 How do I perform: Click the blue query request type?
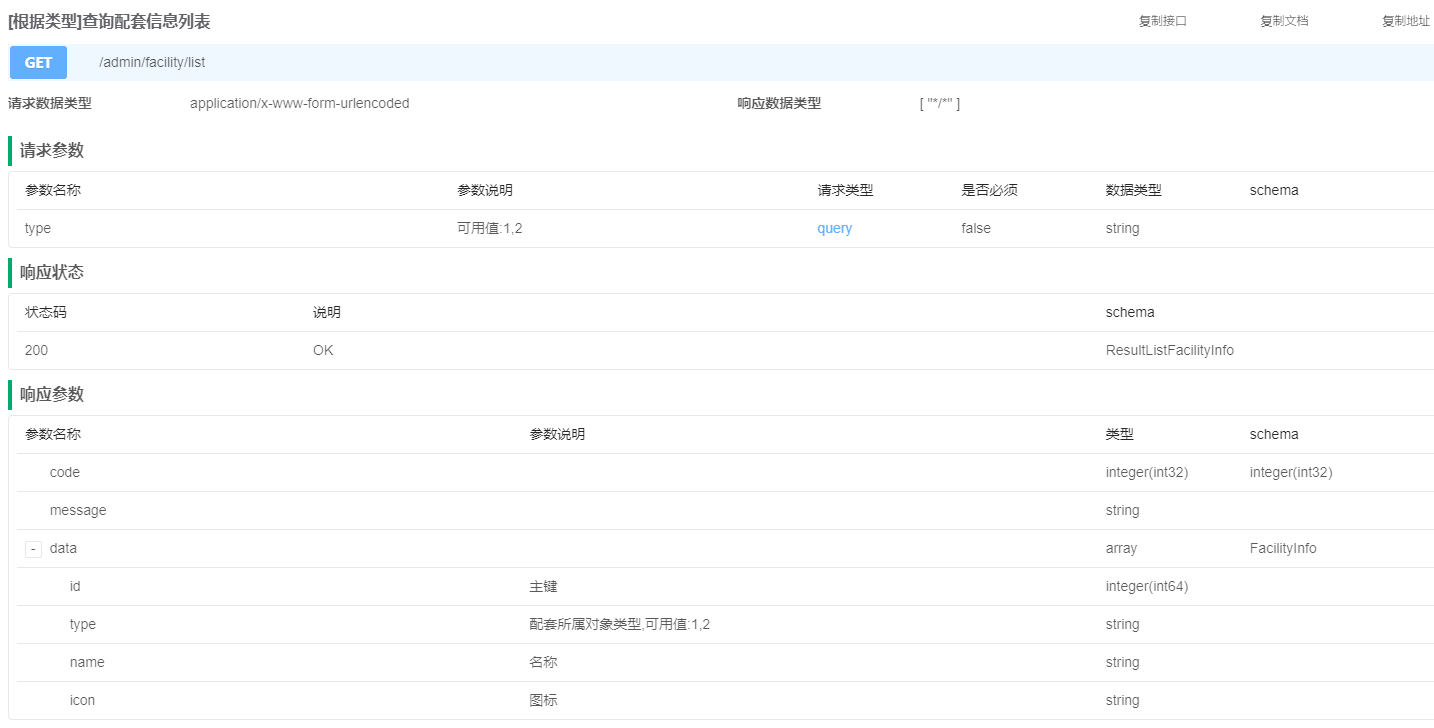835,228
